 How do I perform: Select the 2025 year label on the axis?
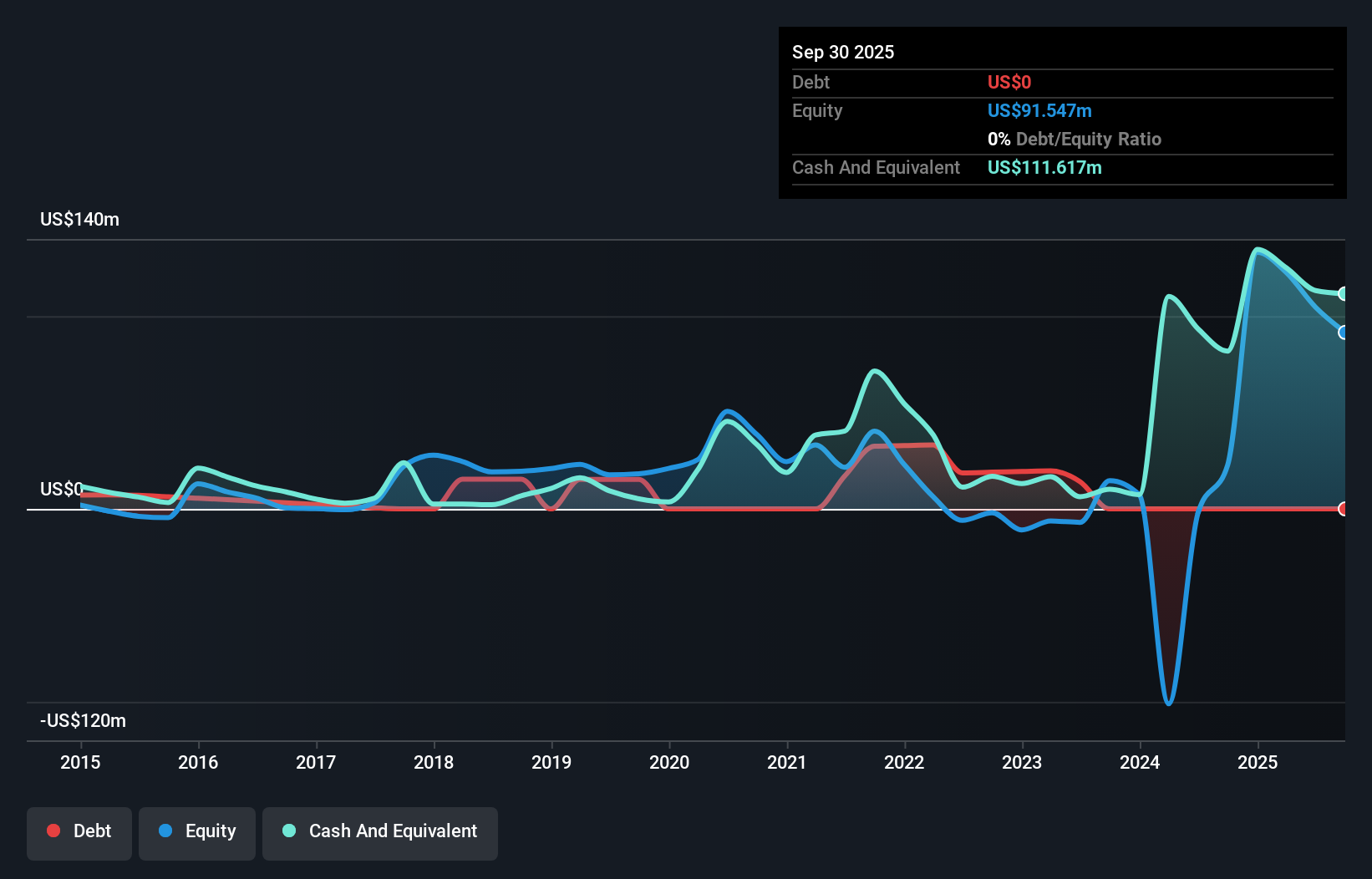pos(1258,762)
